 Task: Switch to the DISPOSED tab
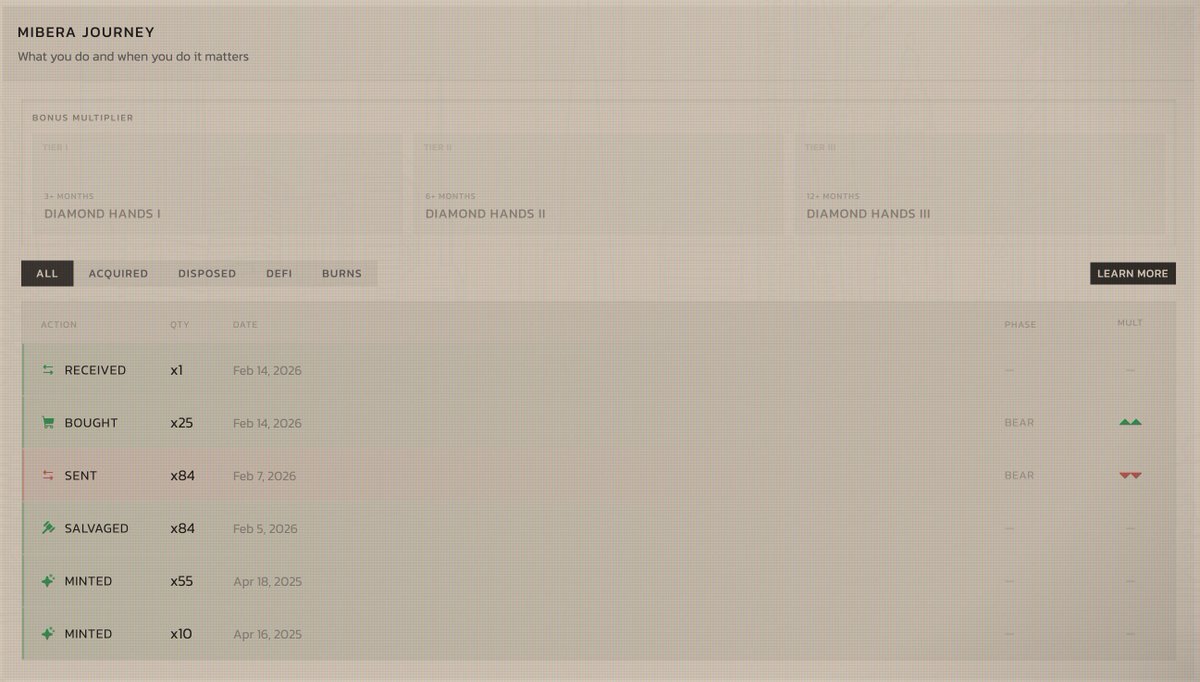(x=207, y=273)
